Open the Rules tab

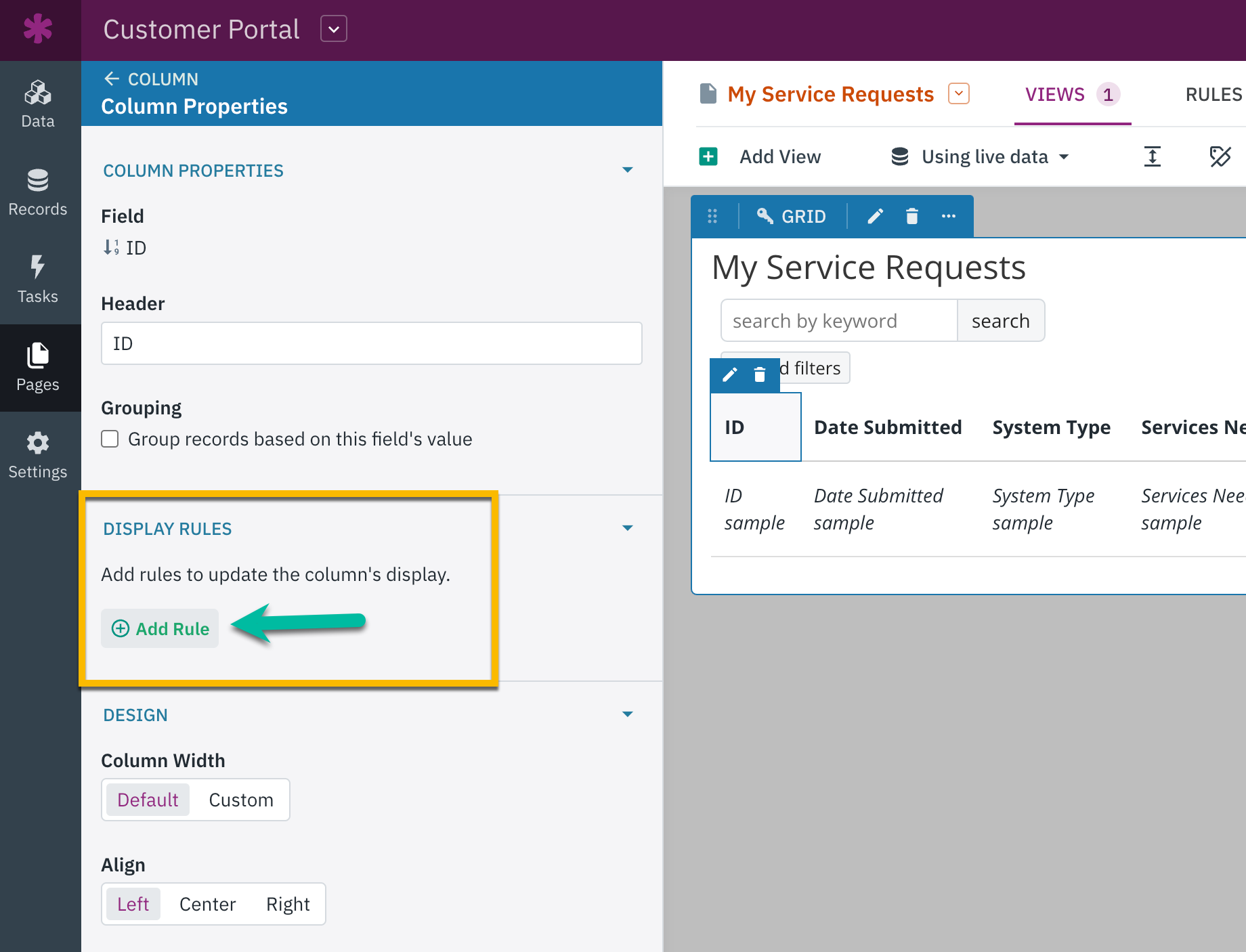[1213, 95]
